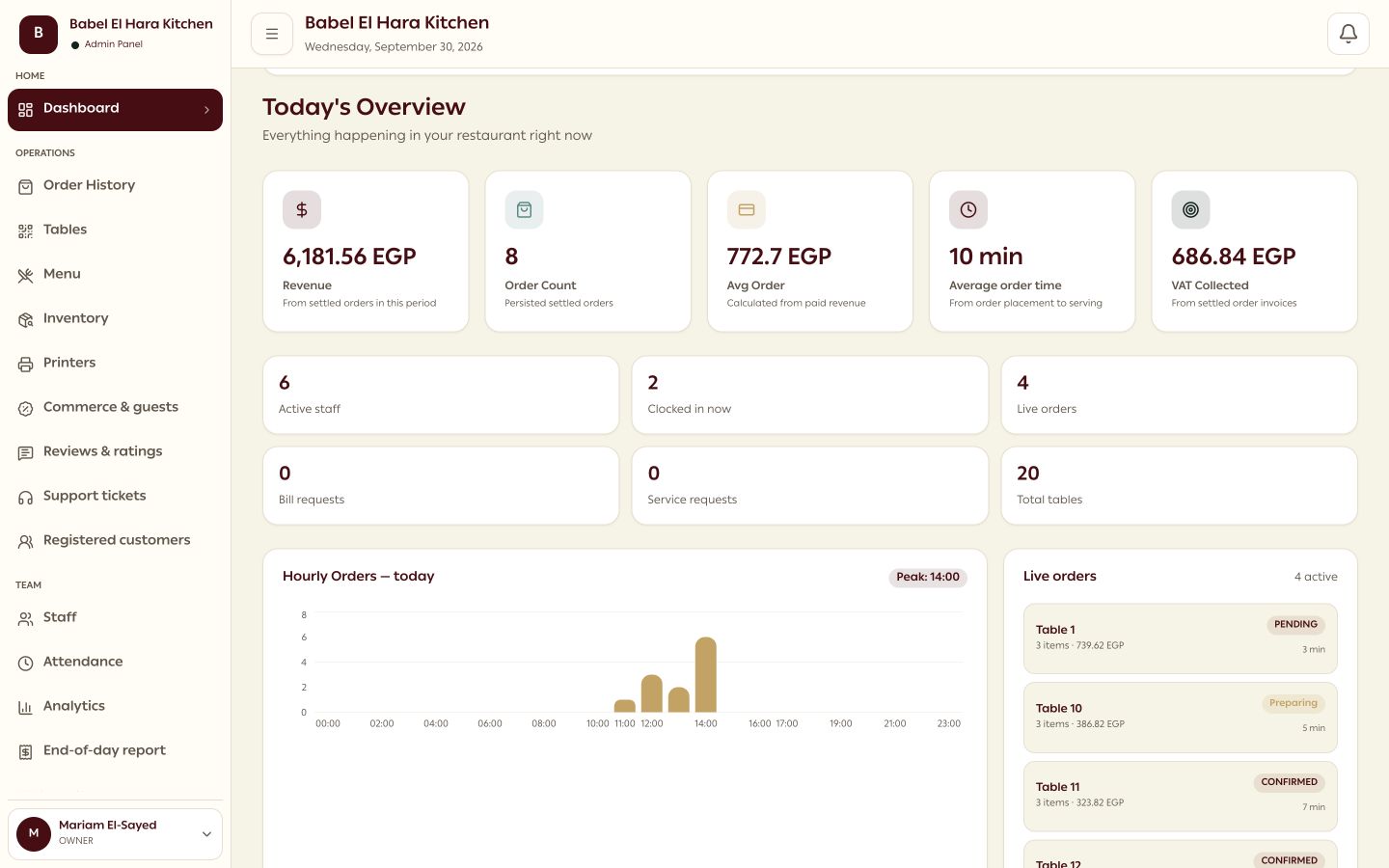This screenshot has height=868, width=1389.
Task: Click the 11:00 bar in hourly chart
Action: click(x=625, y=706)
